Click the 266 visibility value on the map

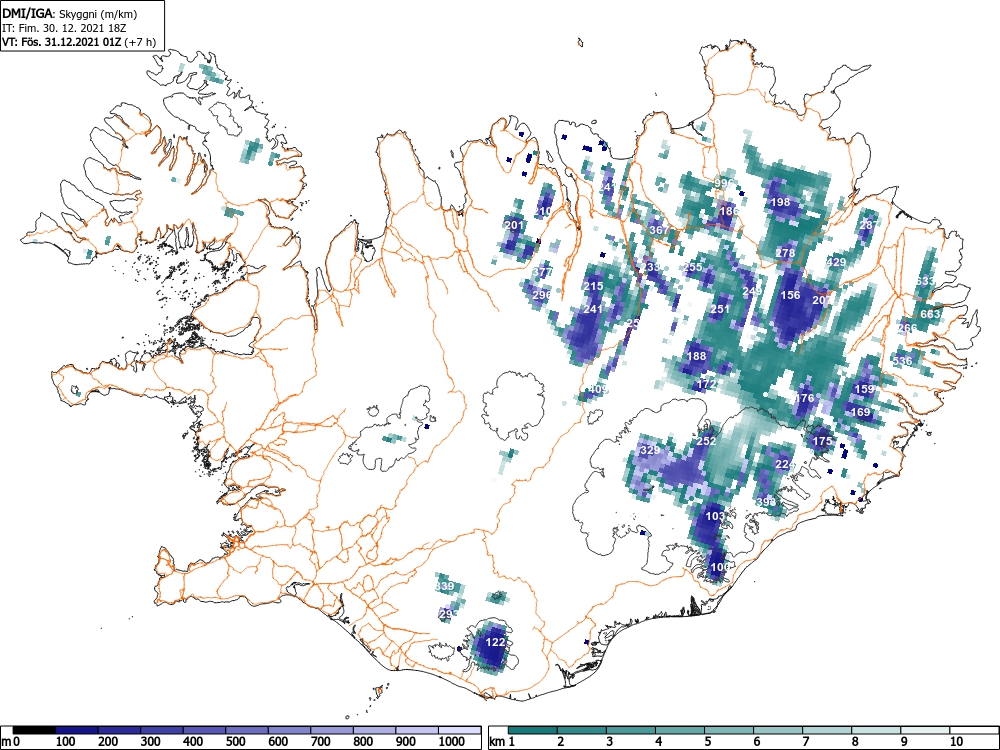tap(907, 328)
